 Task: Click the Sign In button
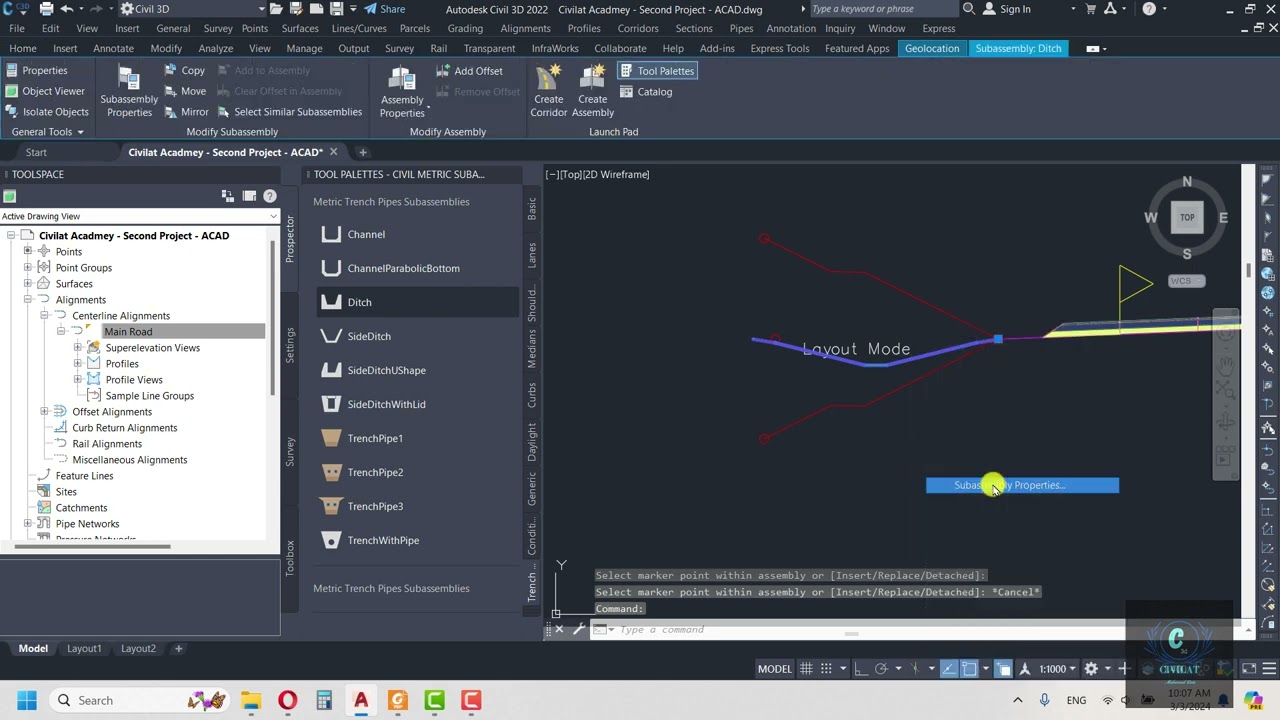pos(1007,9)
